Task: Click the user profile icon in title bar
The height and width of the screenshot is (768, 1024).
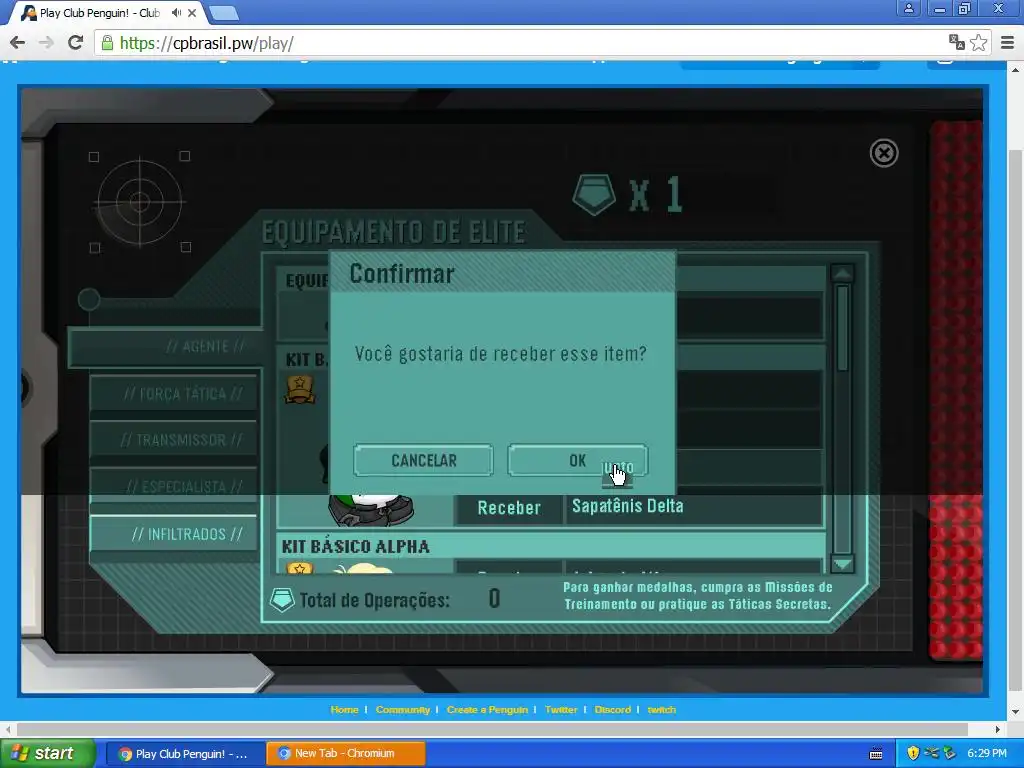Action: (908, 8)
